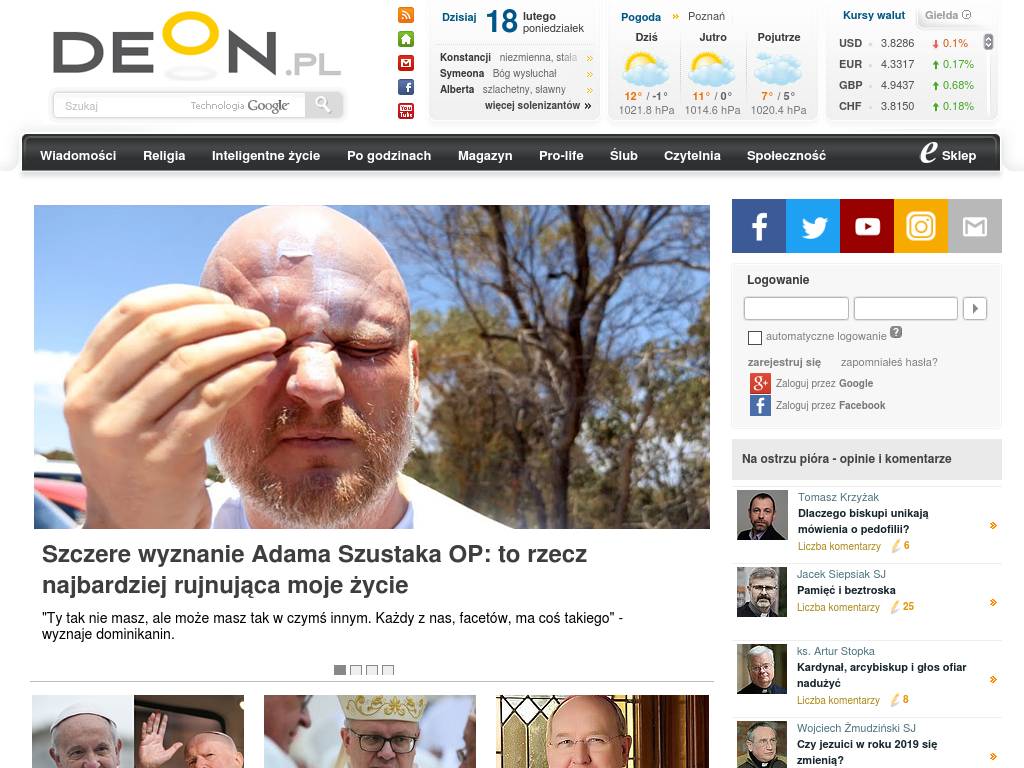1024x768 pixels.
Task: Expand więcej solenizantów list
Action: tap(537, 105)
